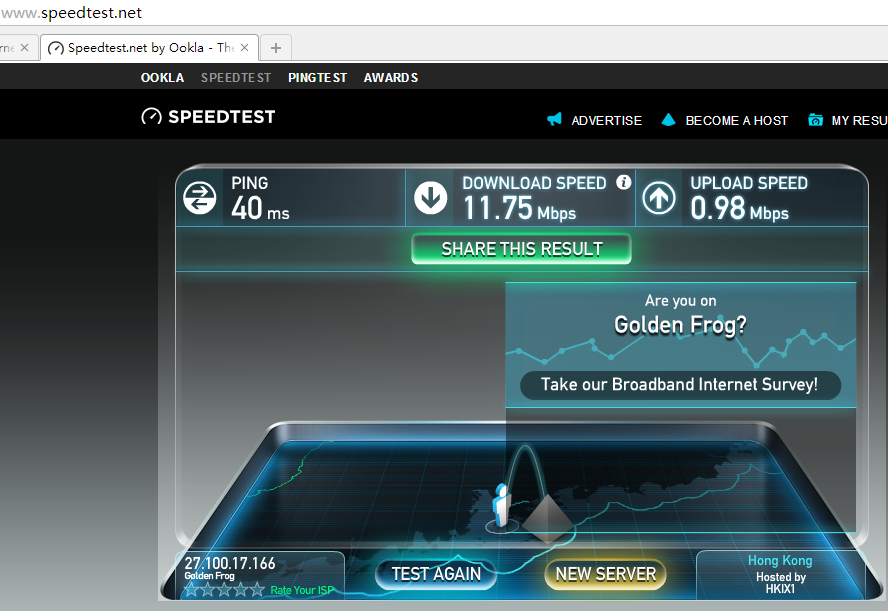Close the Speedtest.net by Ookla tab
The height and width of the screenshot is (611, 888).
(245, 48)
